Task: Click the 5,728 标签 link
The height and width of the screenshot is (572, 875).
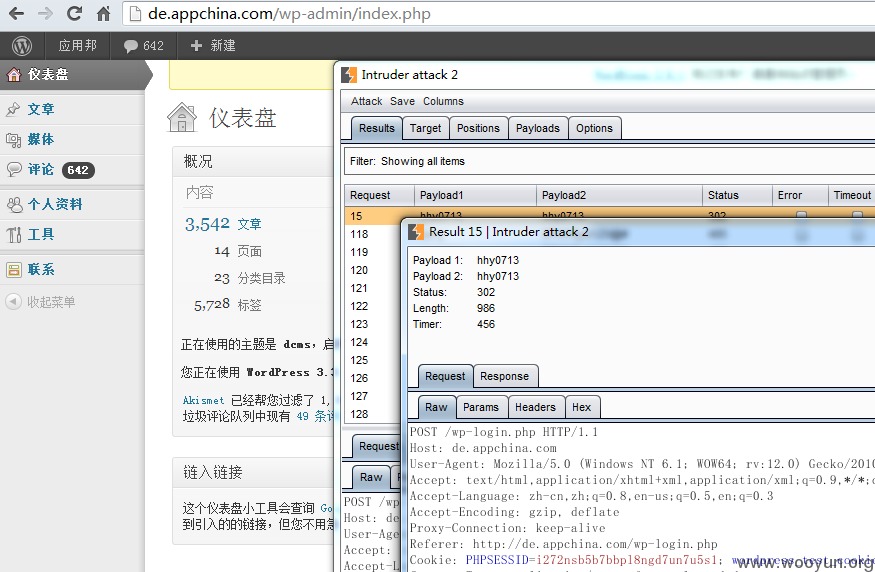Action: click(x=228, y=305)
